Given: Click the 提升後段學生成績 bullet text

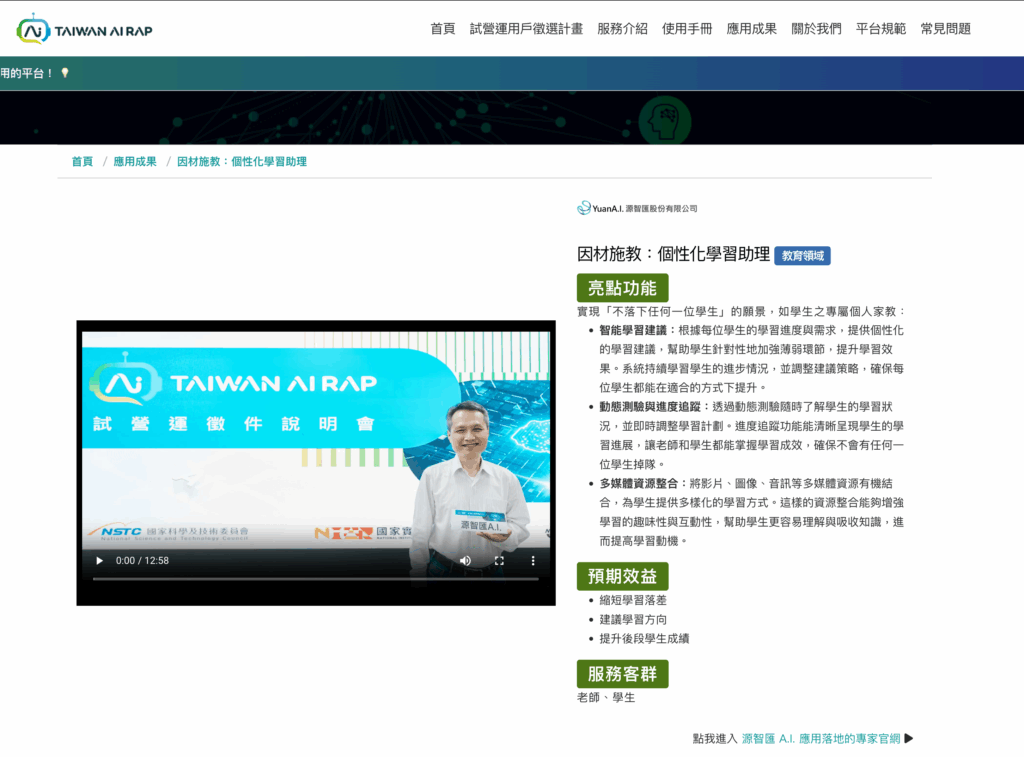Looking at the screenshot, I should click(x=644, y=638).
